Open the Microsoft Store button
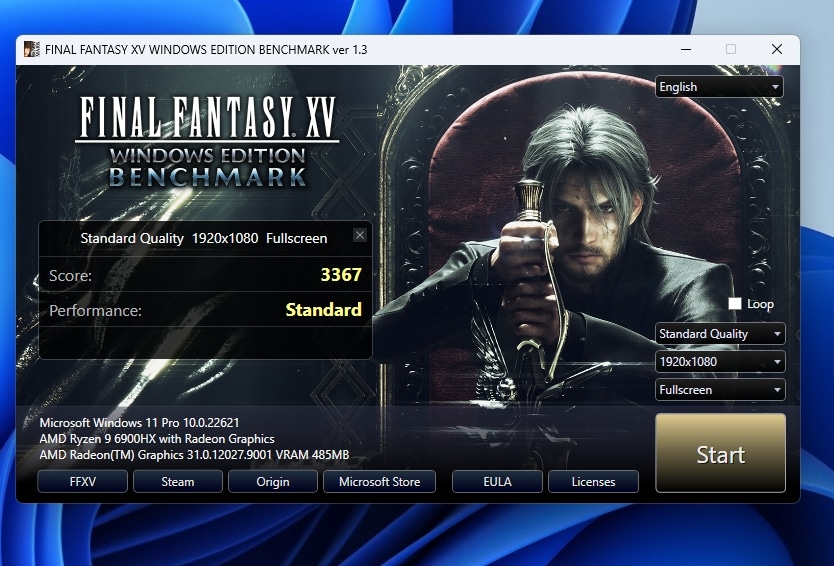Image resolution: width=834 pixels, height=566 pixels. coord(379,482)
